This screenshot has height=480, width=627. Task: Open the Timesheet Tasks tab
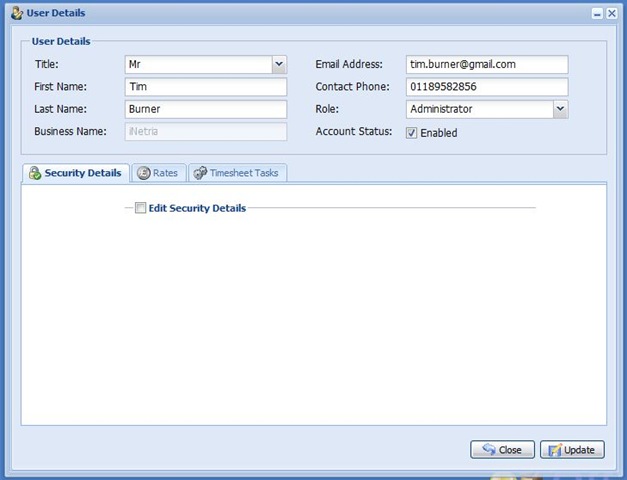(x=236, y=173)
